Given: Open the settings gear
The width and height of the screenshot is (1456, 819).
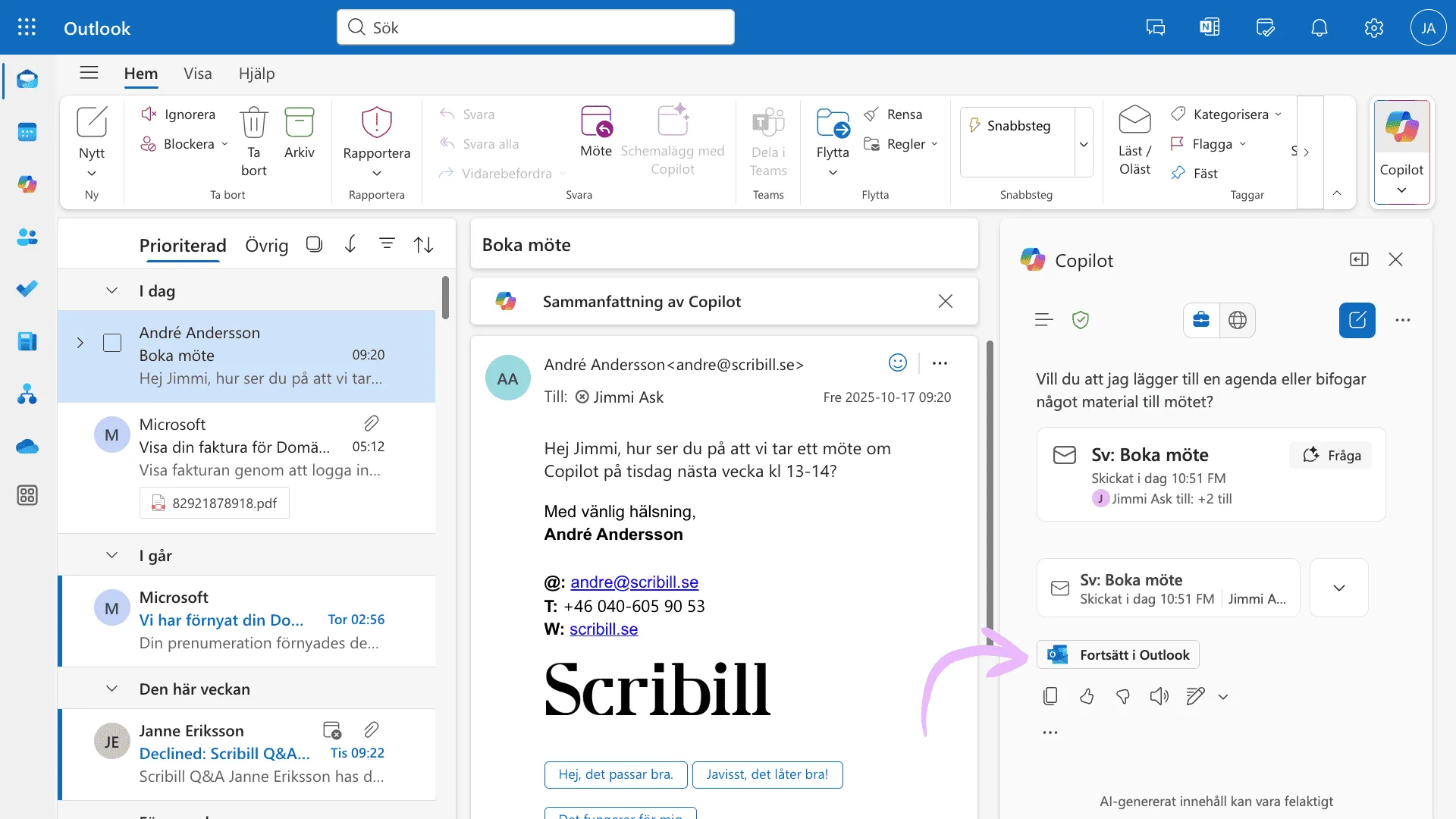Looking at the screenshot, I should [x=1374, y=28].
